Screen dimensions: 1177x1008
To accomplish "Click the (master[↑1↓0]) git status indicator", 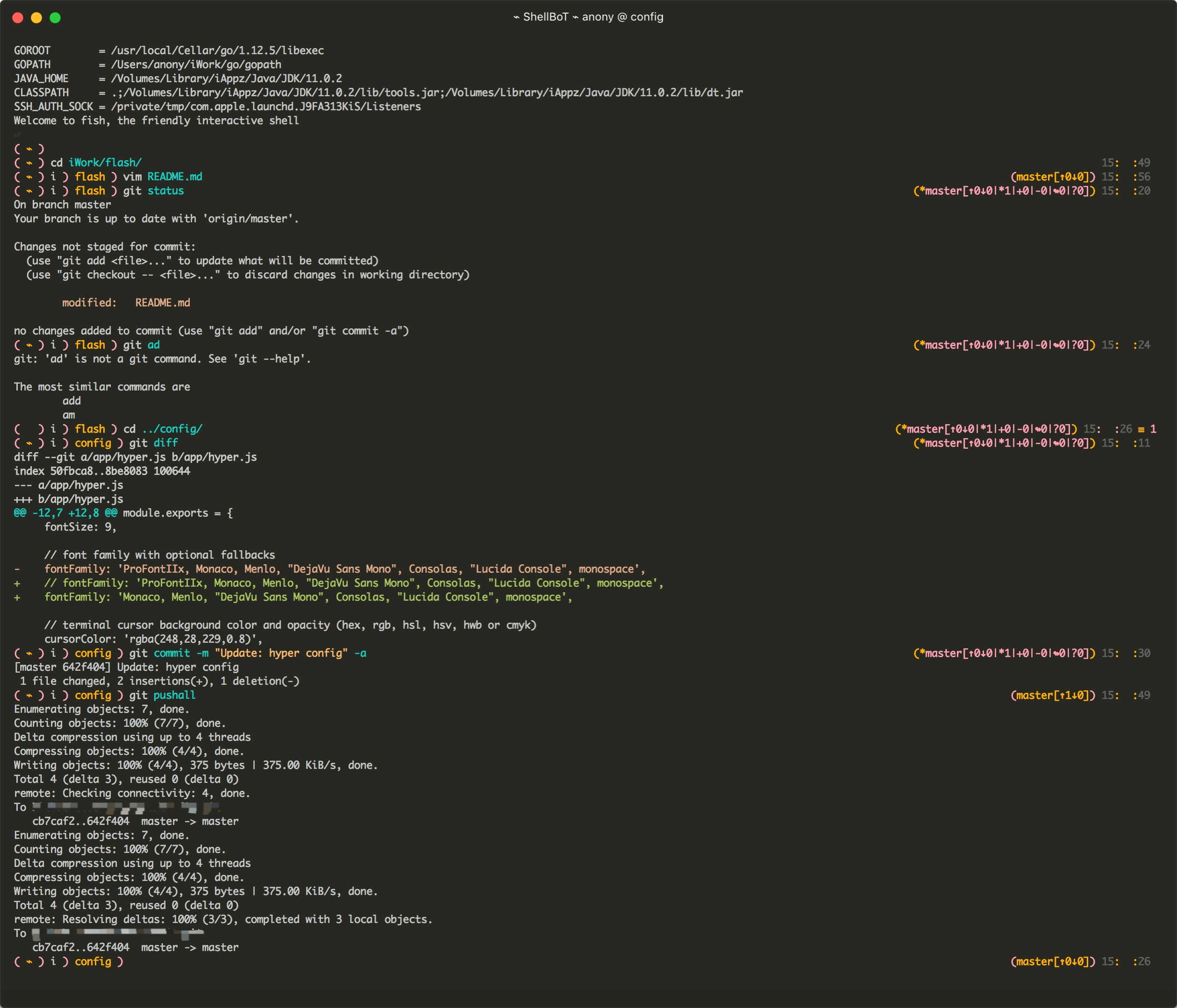I will pyautogui.click(x=1053, y=695).
